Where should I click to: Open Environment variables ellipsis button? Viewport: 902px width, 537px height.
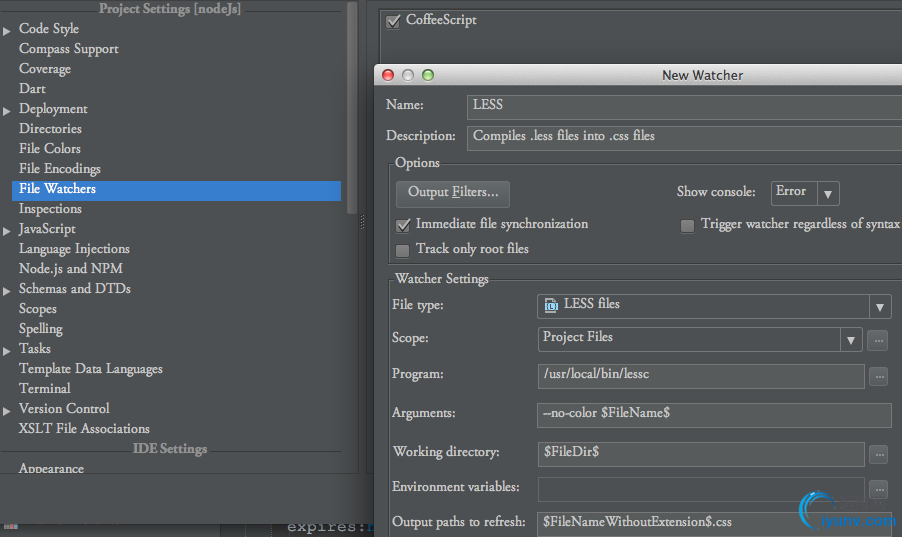pos(878,489)
